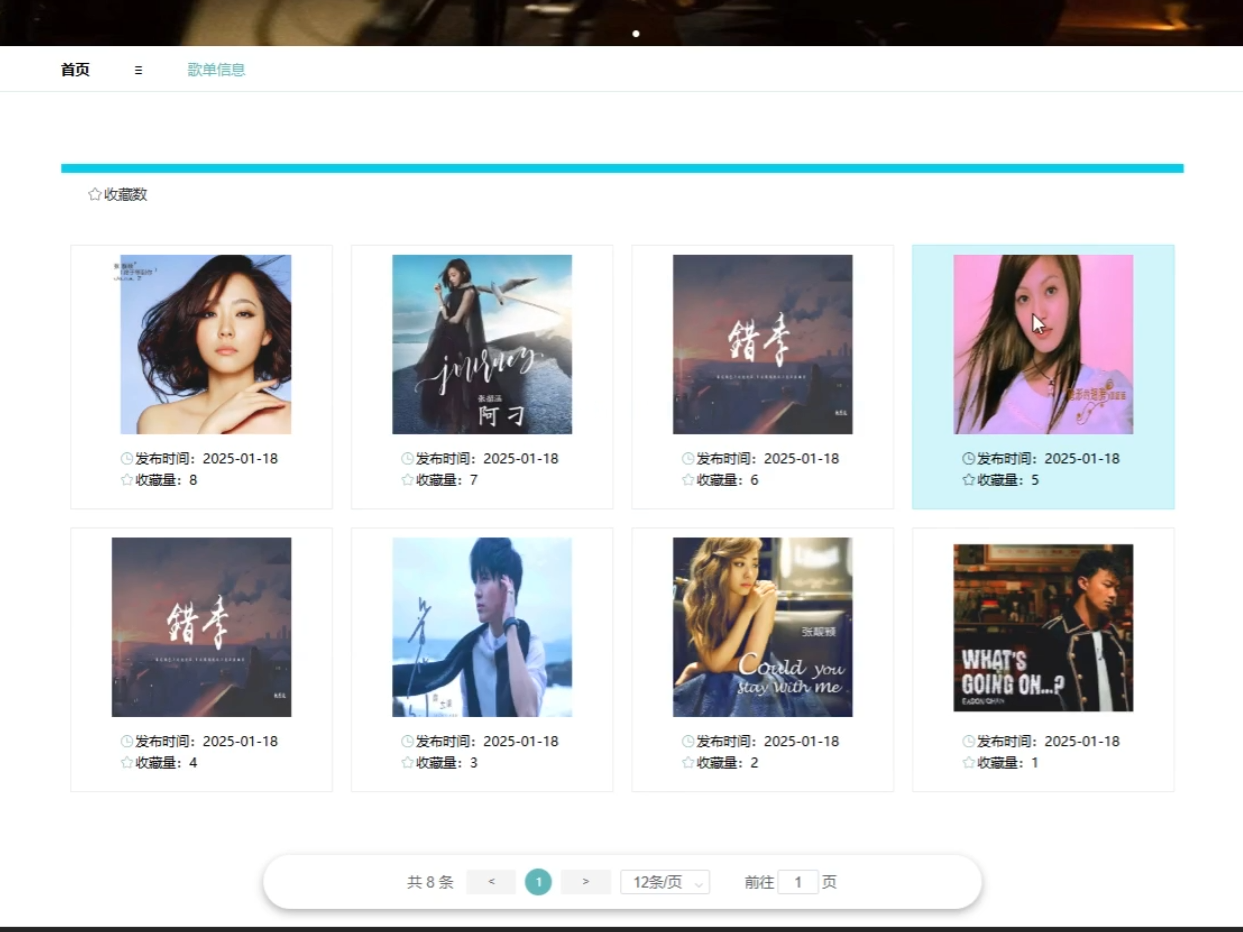
Task: Click the 共 8 条 total count text
Action: pyautogui.click(x=430, y=882)
